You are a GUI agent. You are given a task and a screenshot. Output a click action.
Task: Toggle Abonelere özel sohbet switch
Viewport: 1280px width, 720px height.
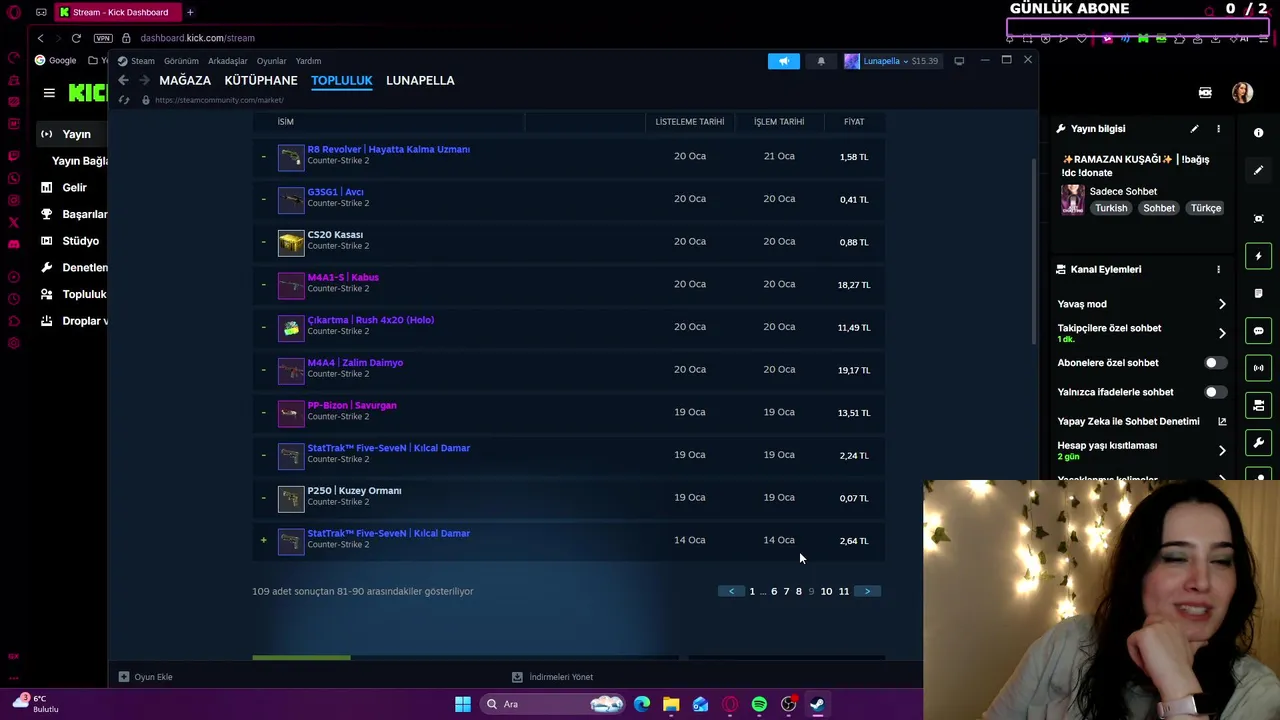[x=1214, y=363]
